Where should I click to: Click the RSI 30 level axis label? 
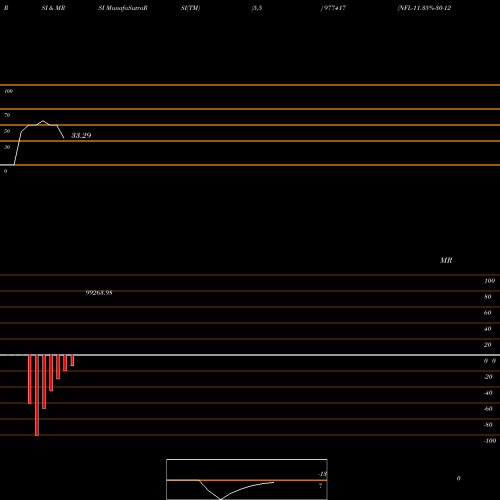(7, 147)
